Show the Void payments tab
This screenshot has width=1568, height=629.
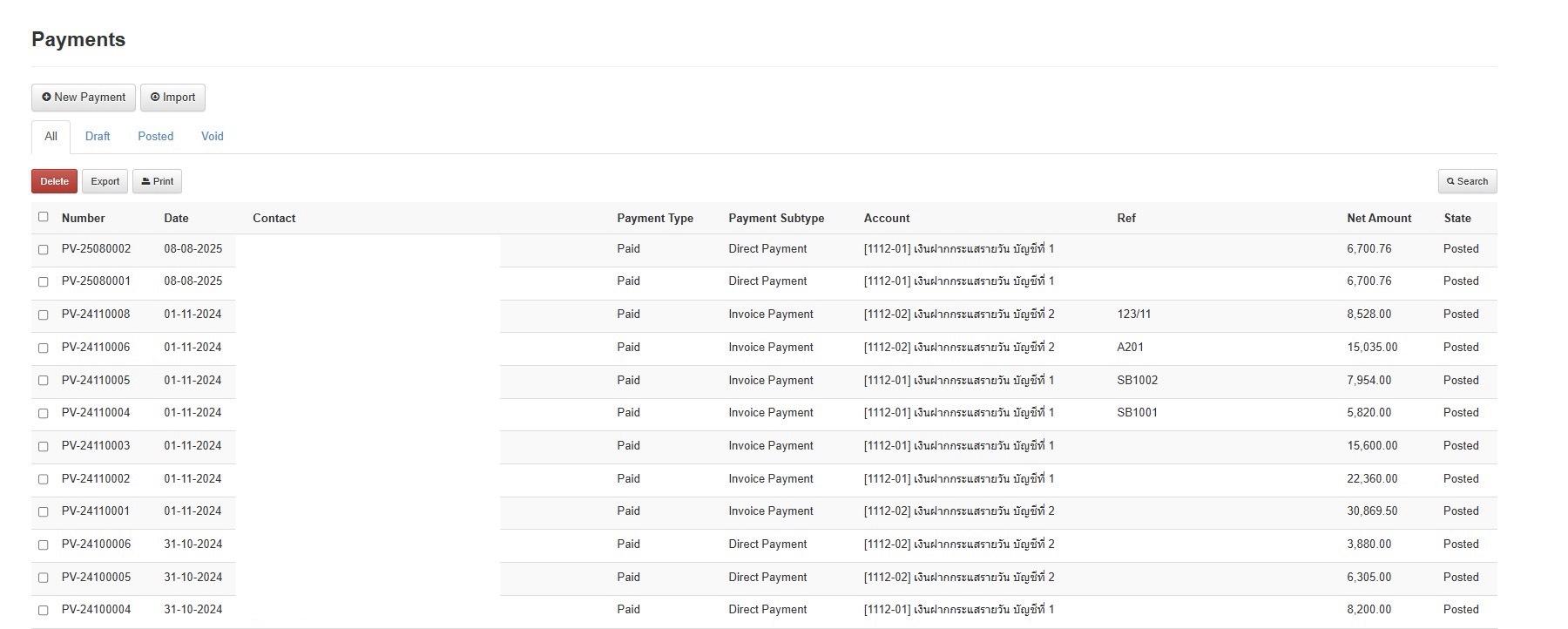click(212, 137)
